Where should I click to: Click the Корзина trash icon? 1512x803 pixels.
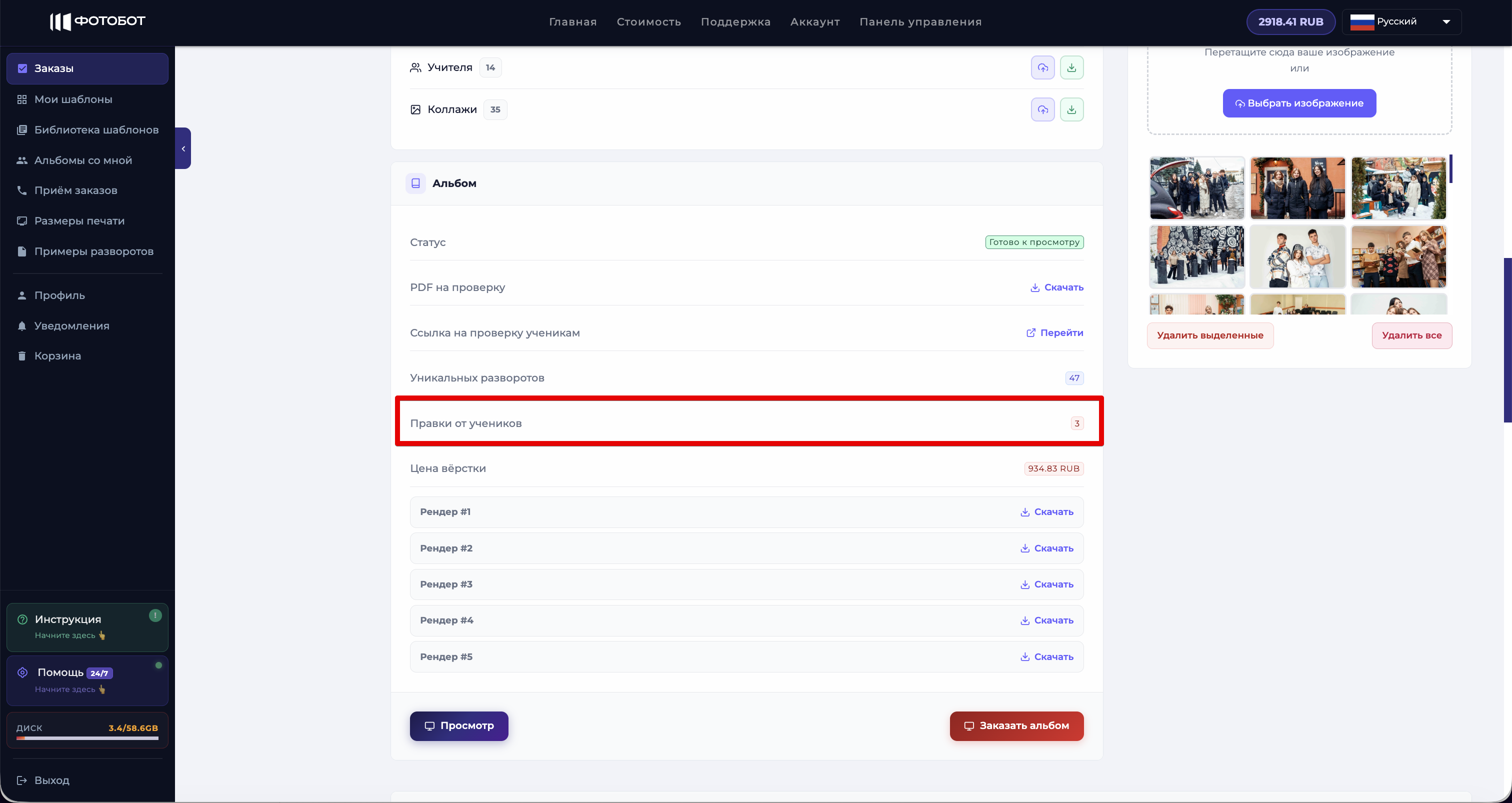pos(22,355)
